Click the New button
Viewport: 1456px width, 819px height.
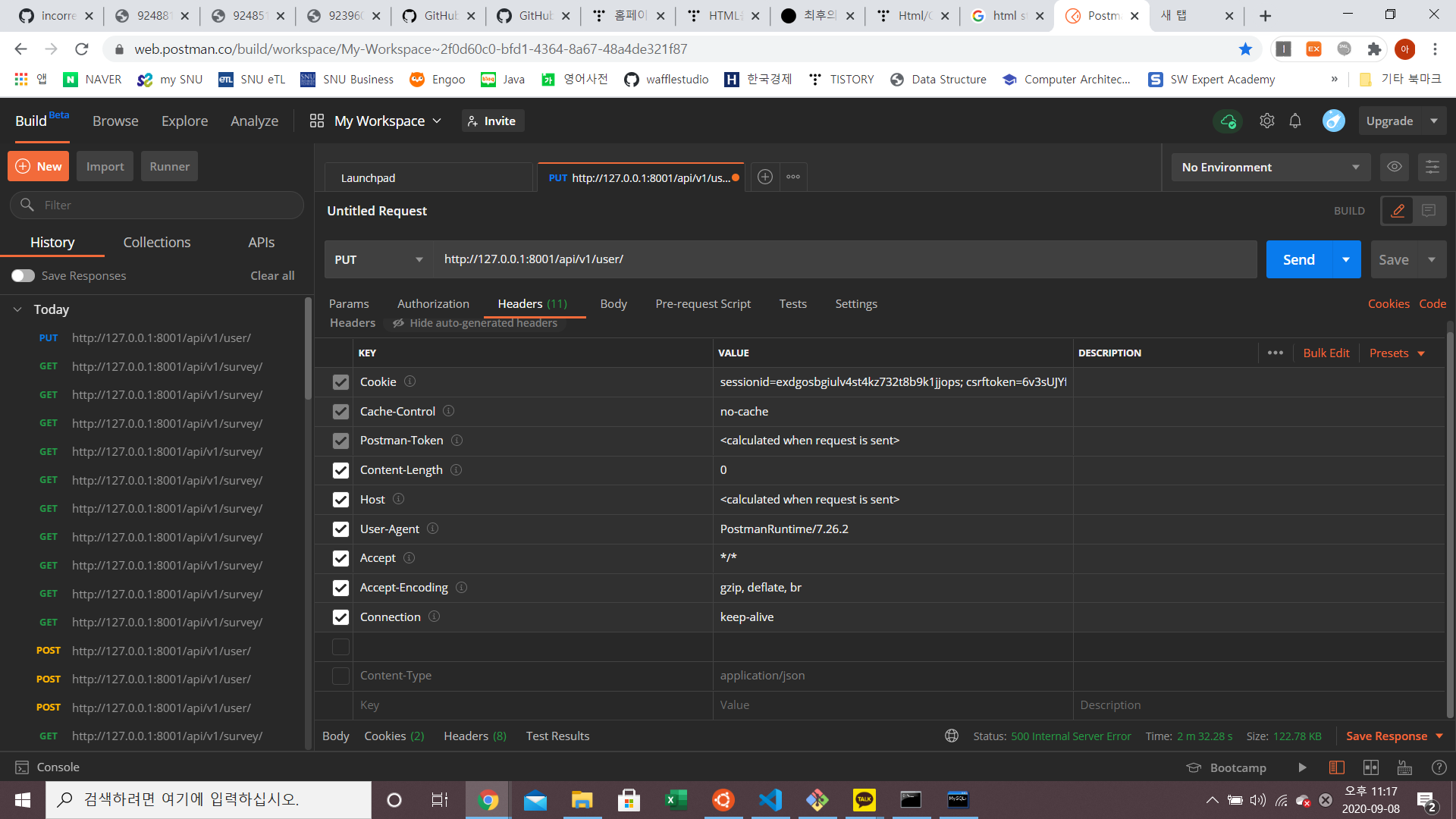click(38, 166)
